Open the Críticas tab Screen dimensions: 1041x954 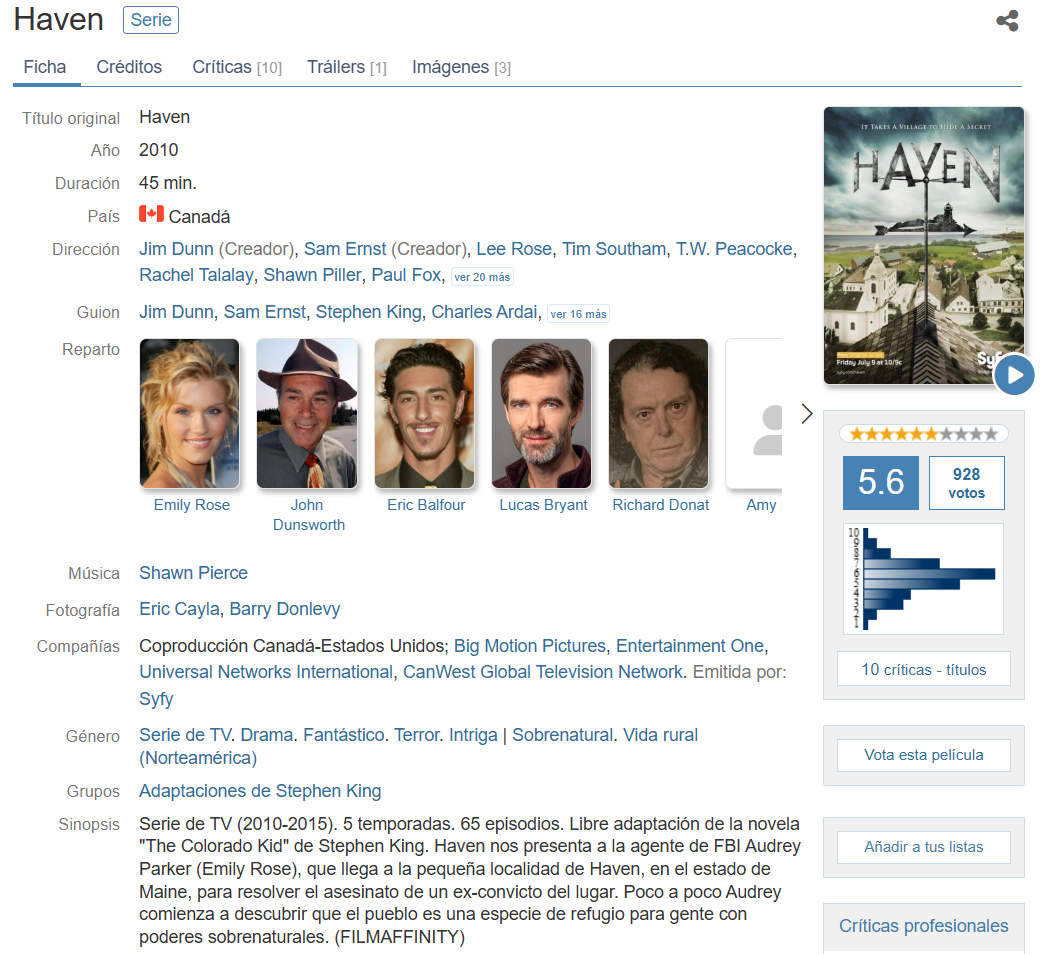click(x=237, y=67)
